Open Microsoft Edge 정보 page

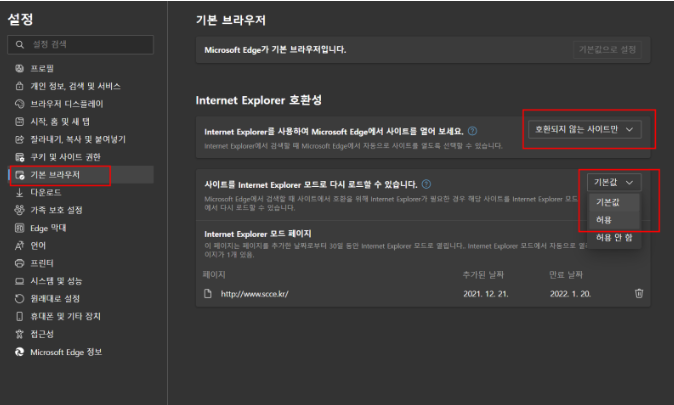[x=66, y=352]
